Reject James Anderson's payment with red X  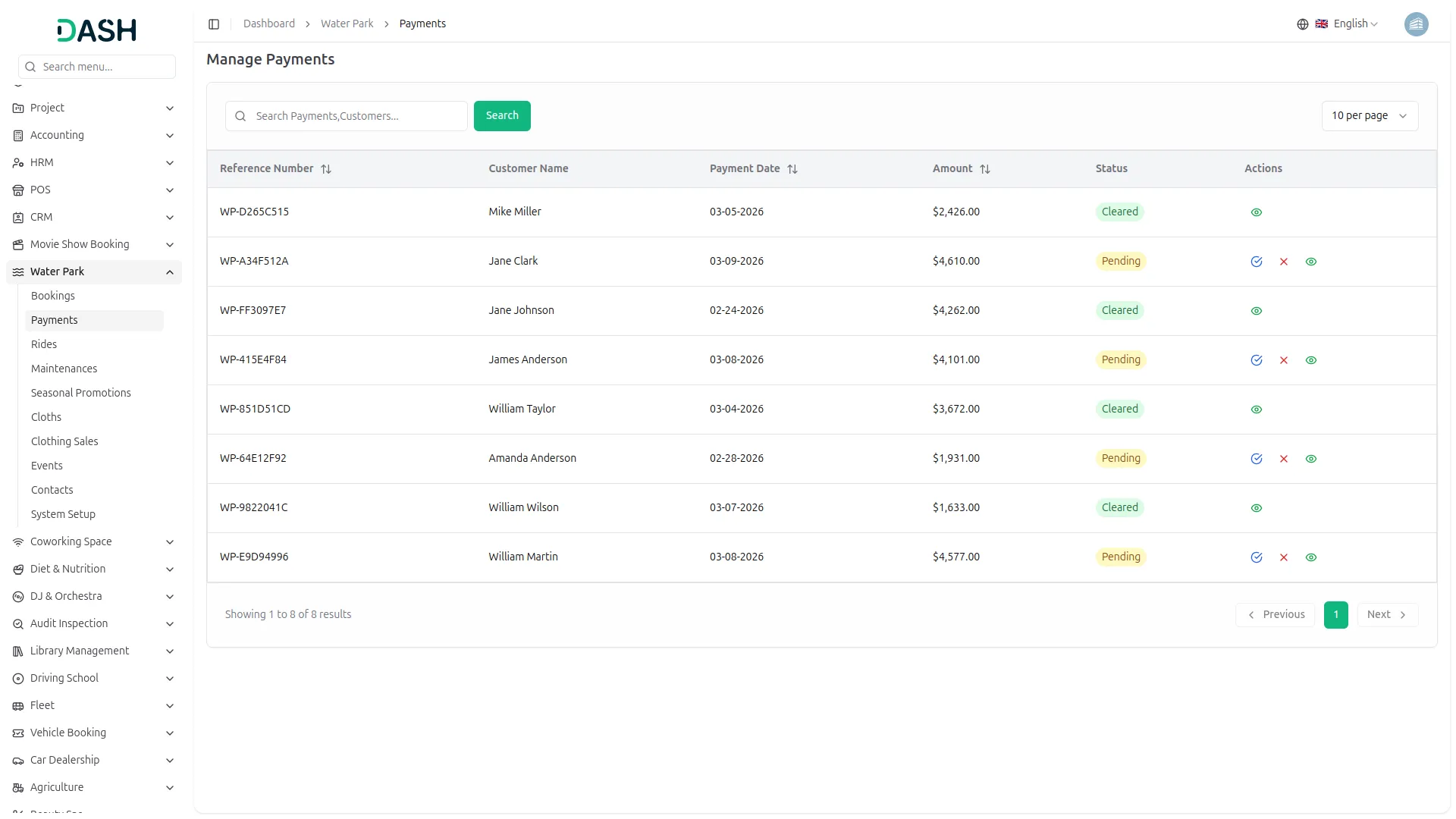pos(1284,360)
